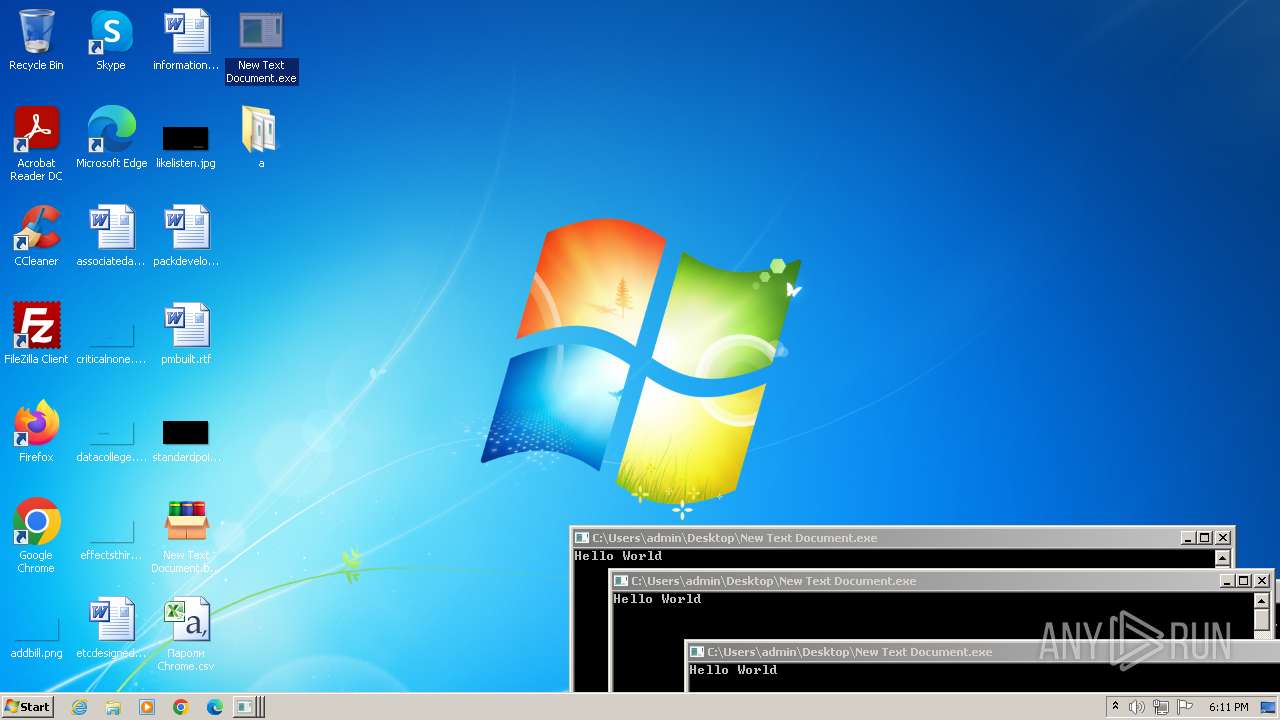Click title bar text of middle console window
1280x720 pixels.
773,581
